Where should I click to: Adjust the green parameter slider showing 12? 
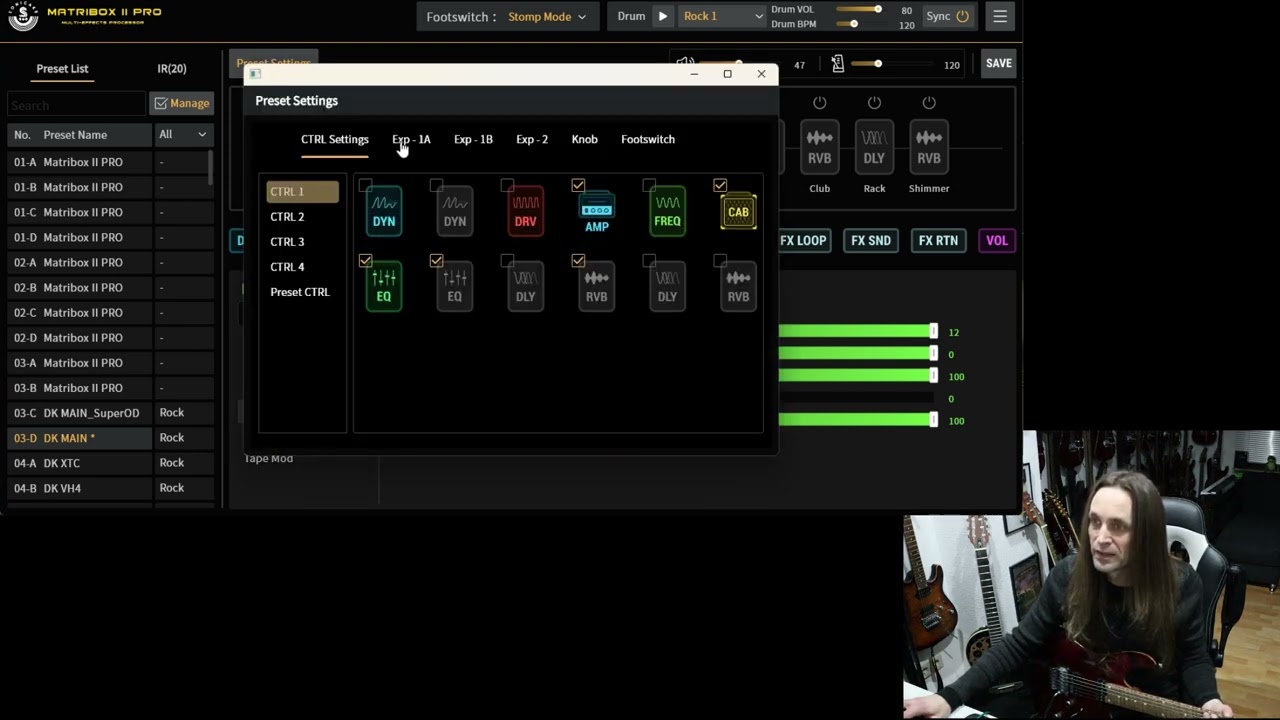pos(858,332)
